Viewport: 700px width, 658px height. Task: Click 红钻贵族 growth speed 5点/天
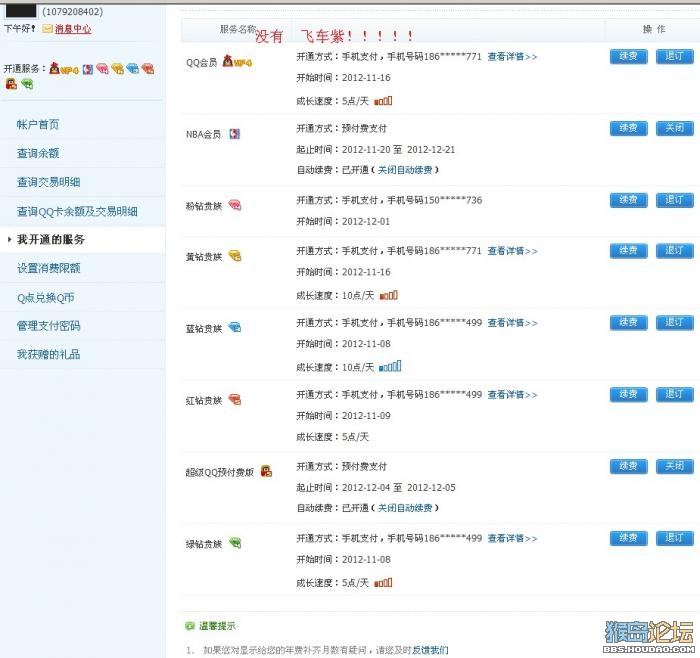(x=355, y=437)
